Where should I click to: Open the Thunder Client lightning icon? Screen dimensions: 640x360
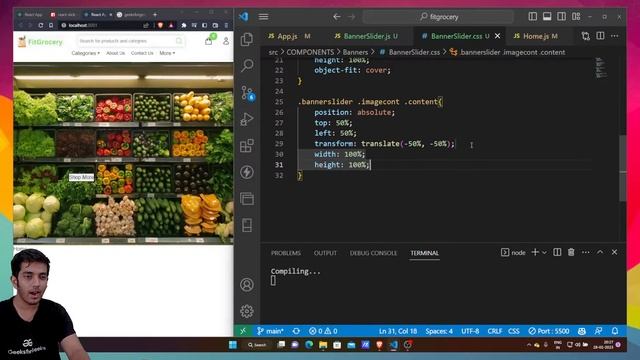(x=247, y=172)
